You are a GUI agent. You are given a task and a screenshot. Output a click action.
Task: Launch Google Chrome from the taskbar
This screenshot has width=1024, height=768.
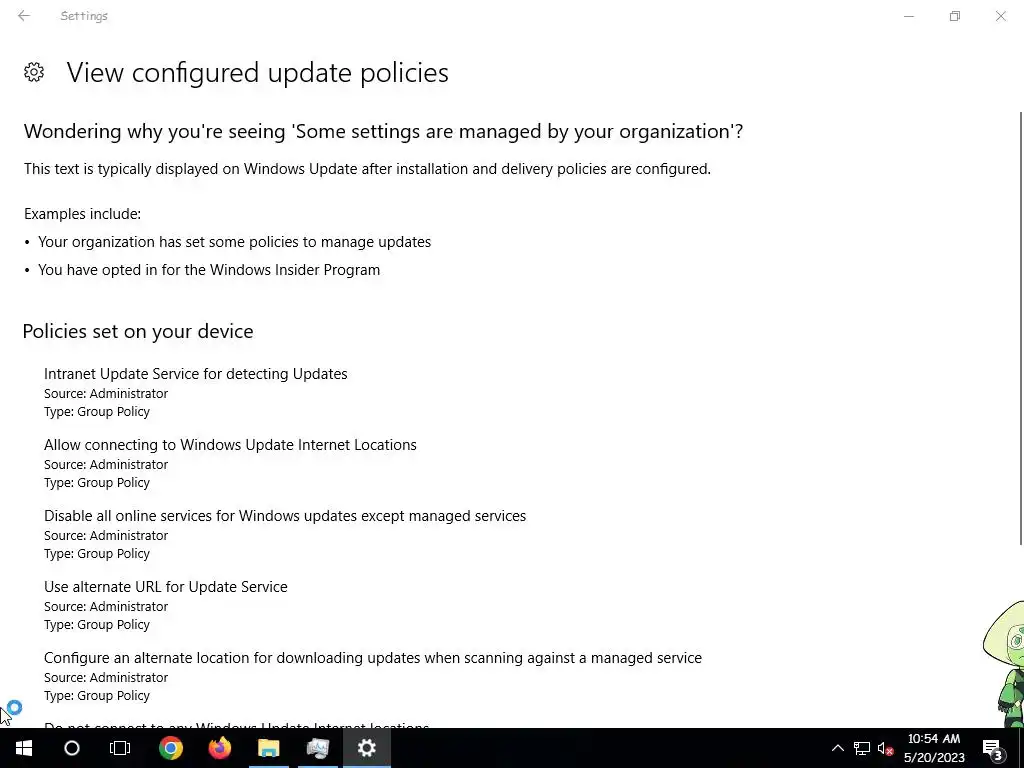pyautogui.click(x=170, y=748)
